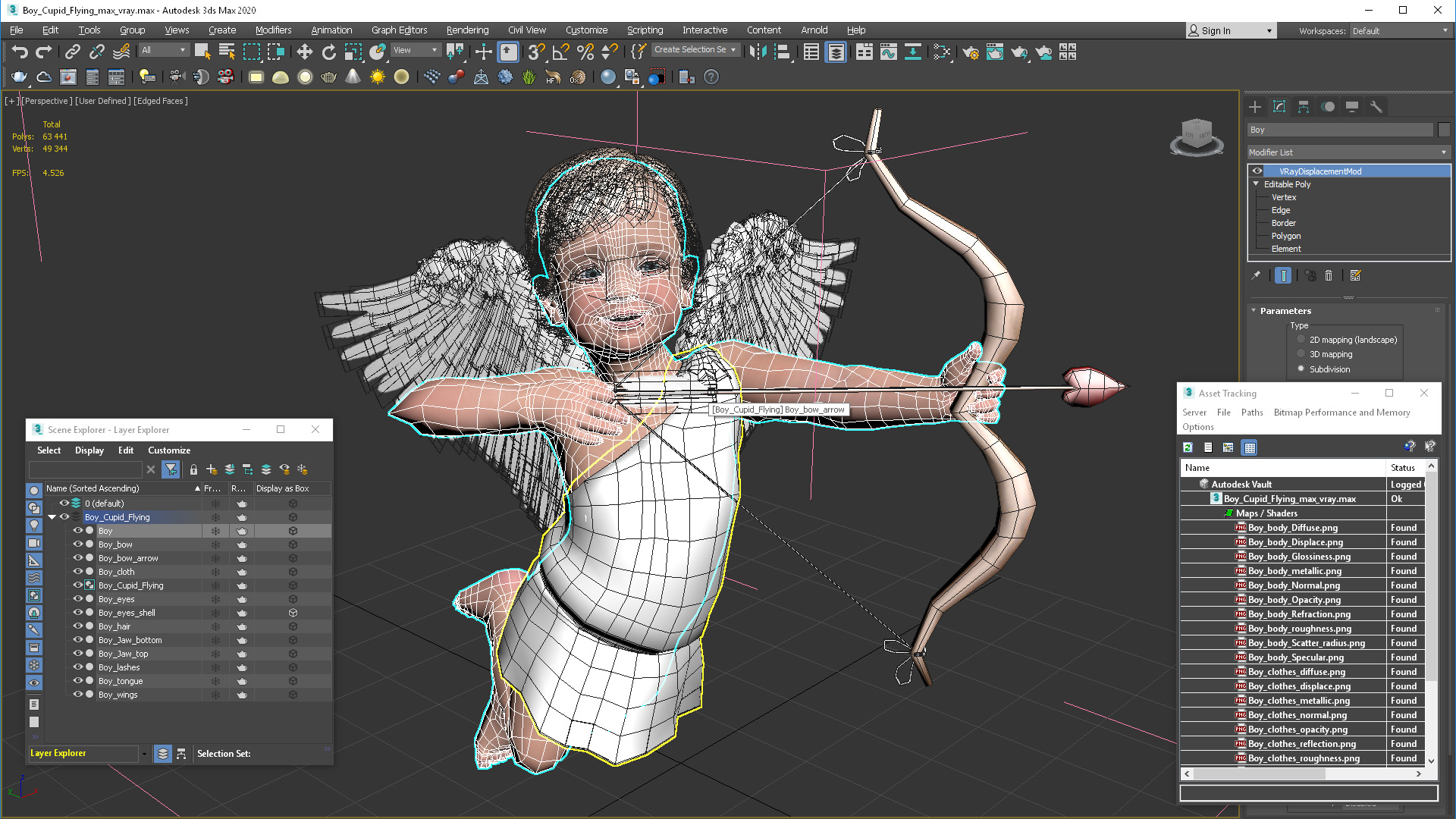This screenshot has height=819, width=1456.
Task: Select 3D mapping radio button
Action: [1301, 354]
